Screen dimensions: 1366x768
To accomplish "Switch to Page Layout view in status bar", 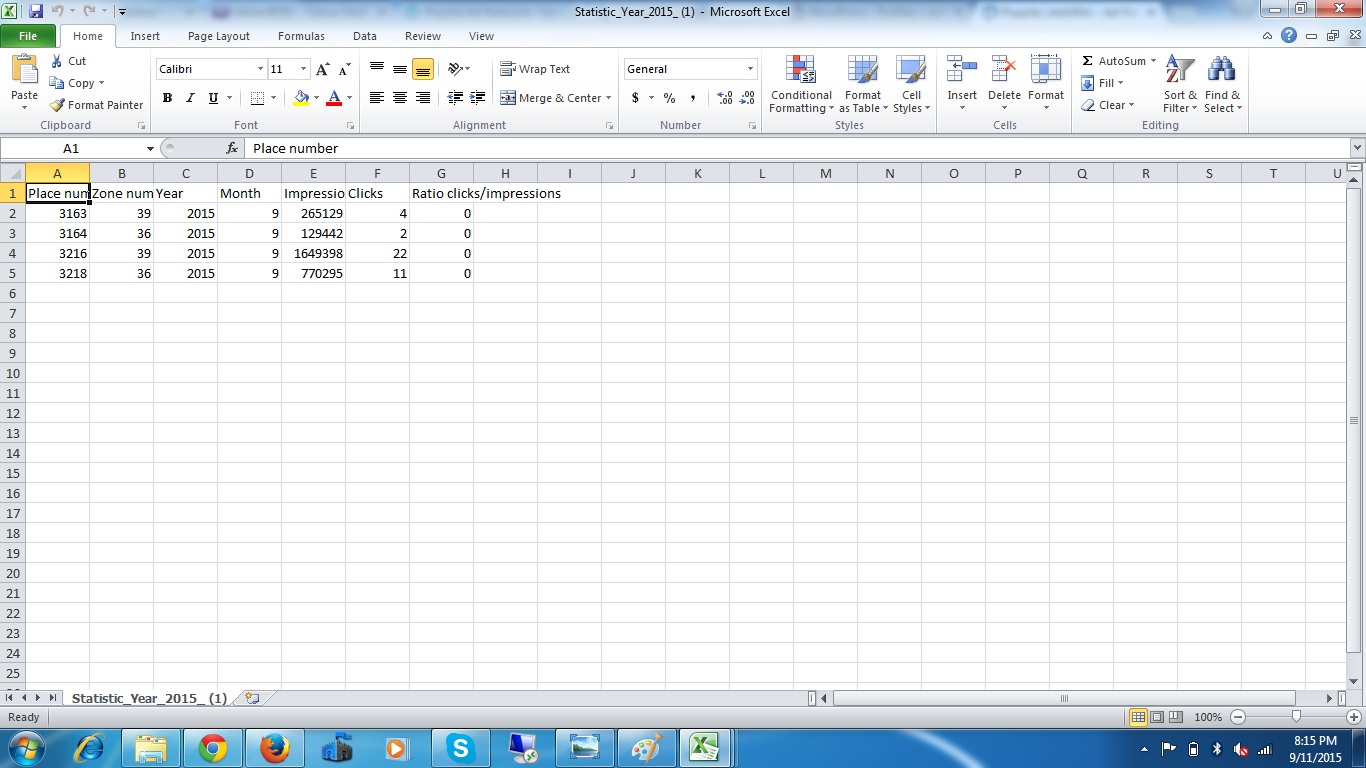I will (x=1157, y=717).
